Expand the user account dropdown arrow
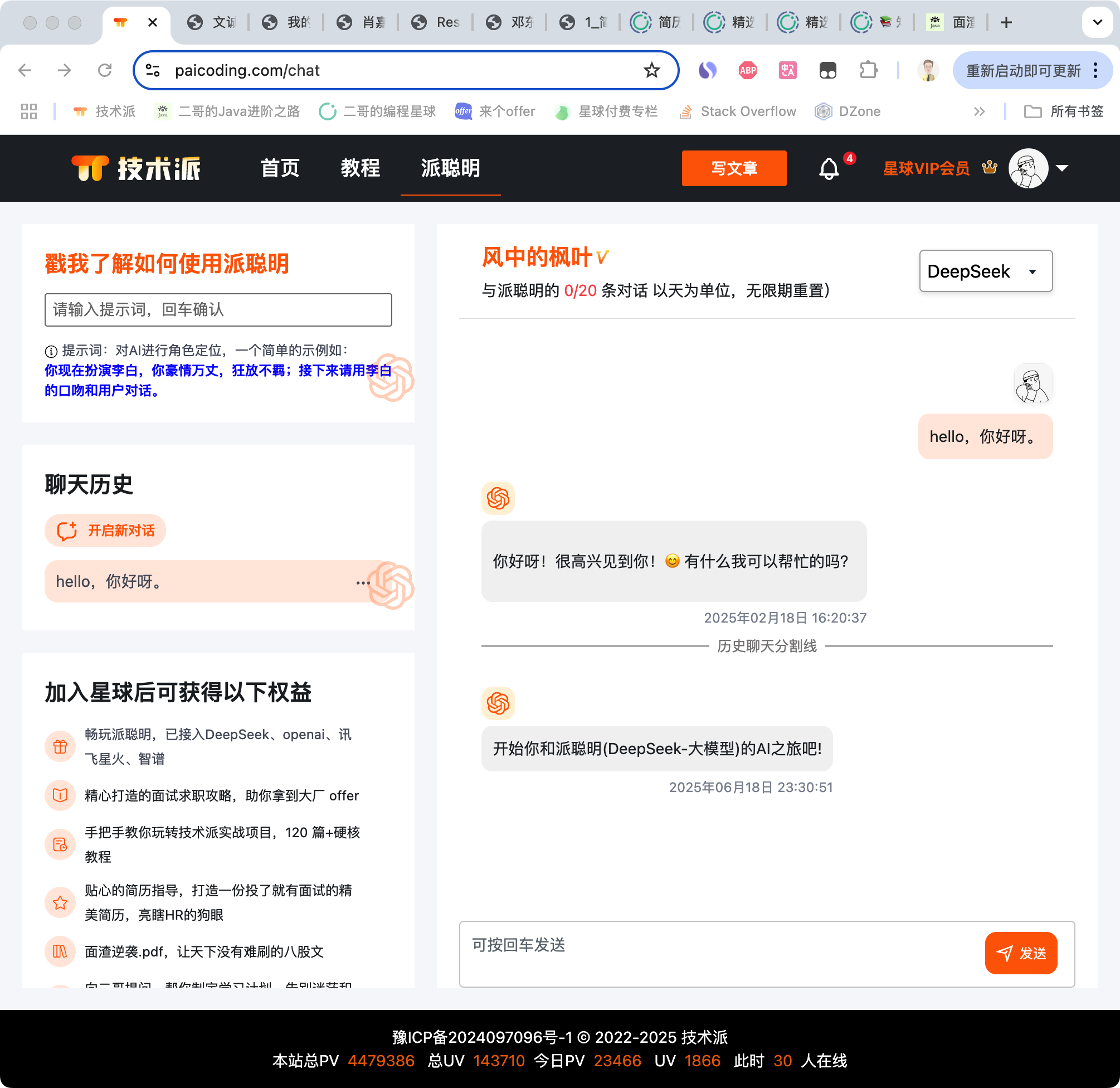 [x=1062, y=168]
